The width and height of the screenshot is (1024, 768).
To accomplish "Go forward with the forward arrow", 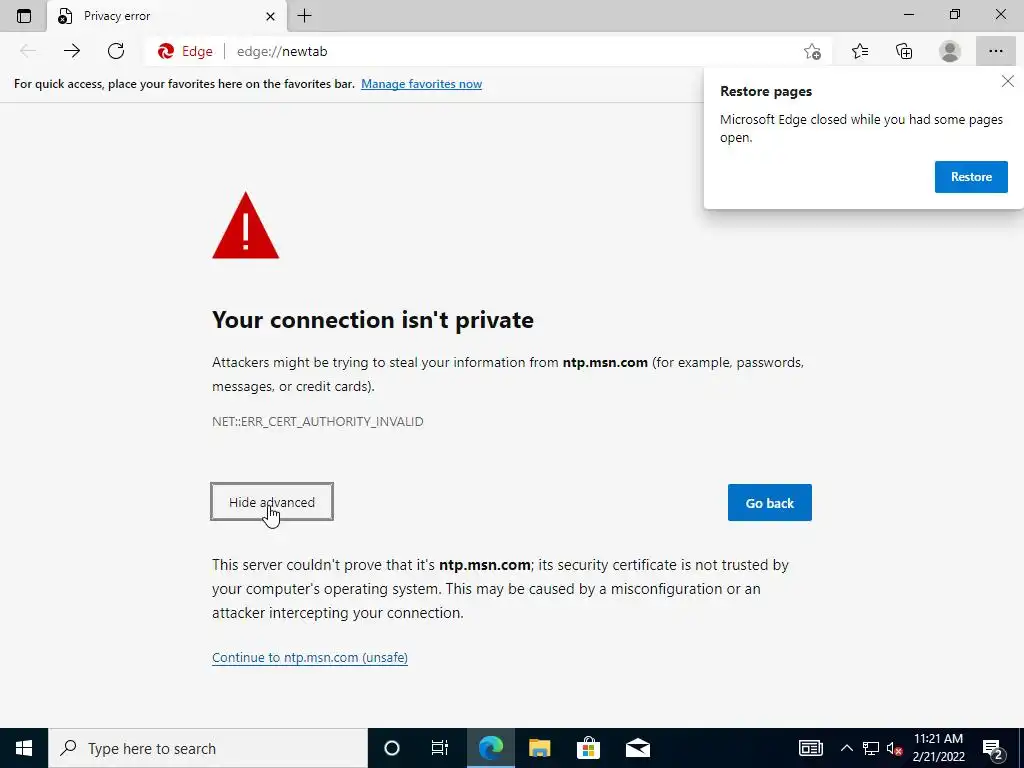I will click(72, 51).
